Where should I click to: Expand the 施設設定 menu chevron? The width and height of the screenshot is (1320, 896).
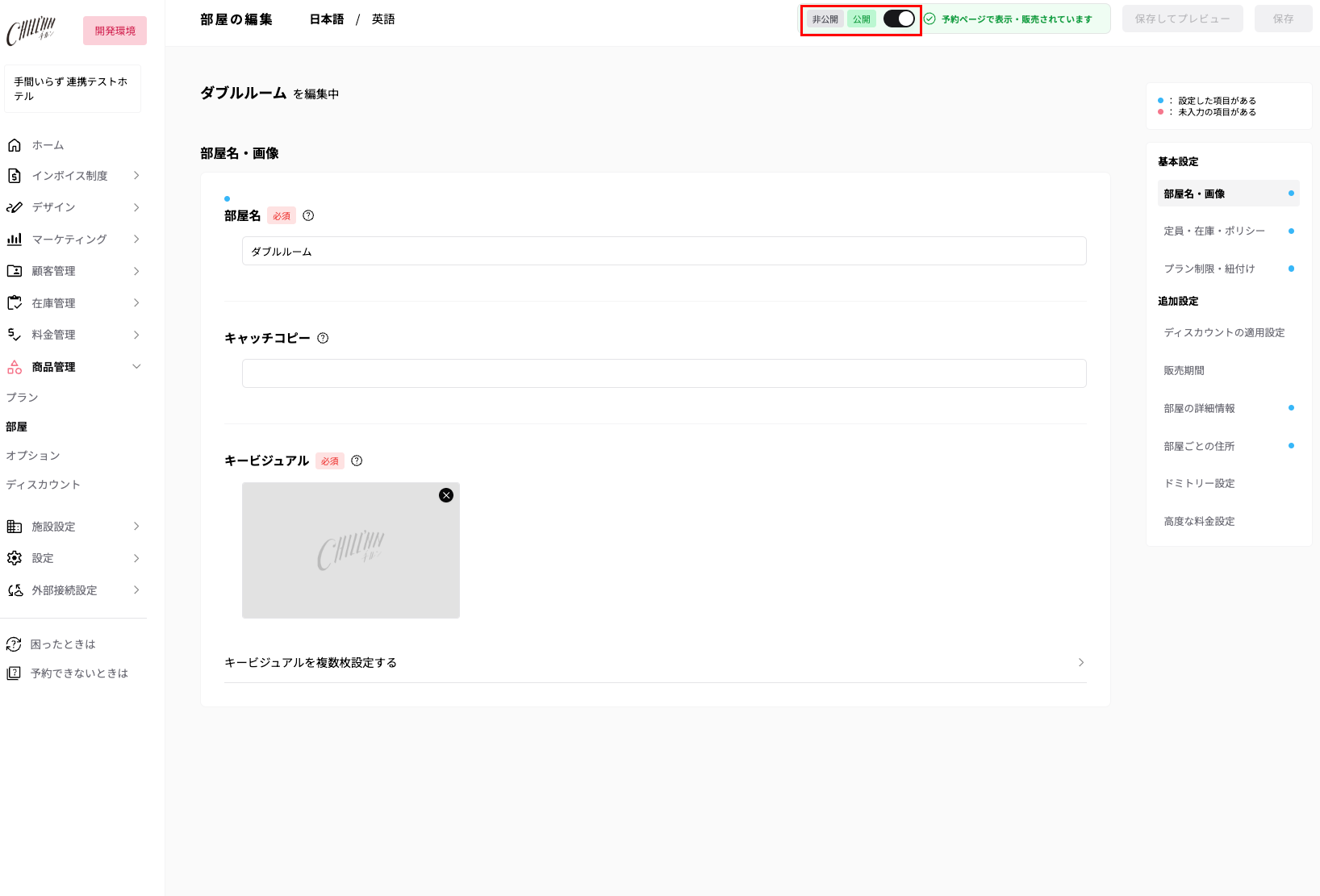[x=136, y=527]
